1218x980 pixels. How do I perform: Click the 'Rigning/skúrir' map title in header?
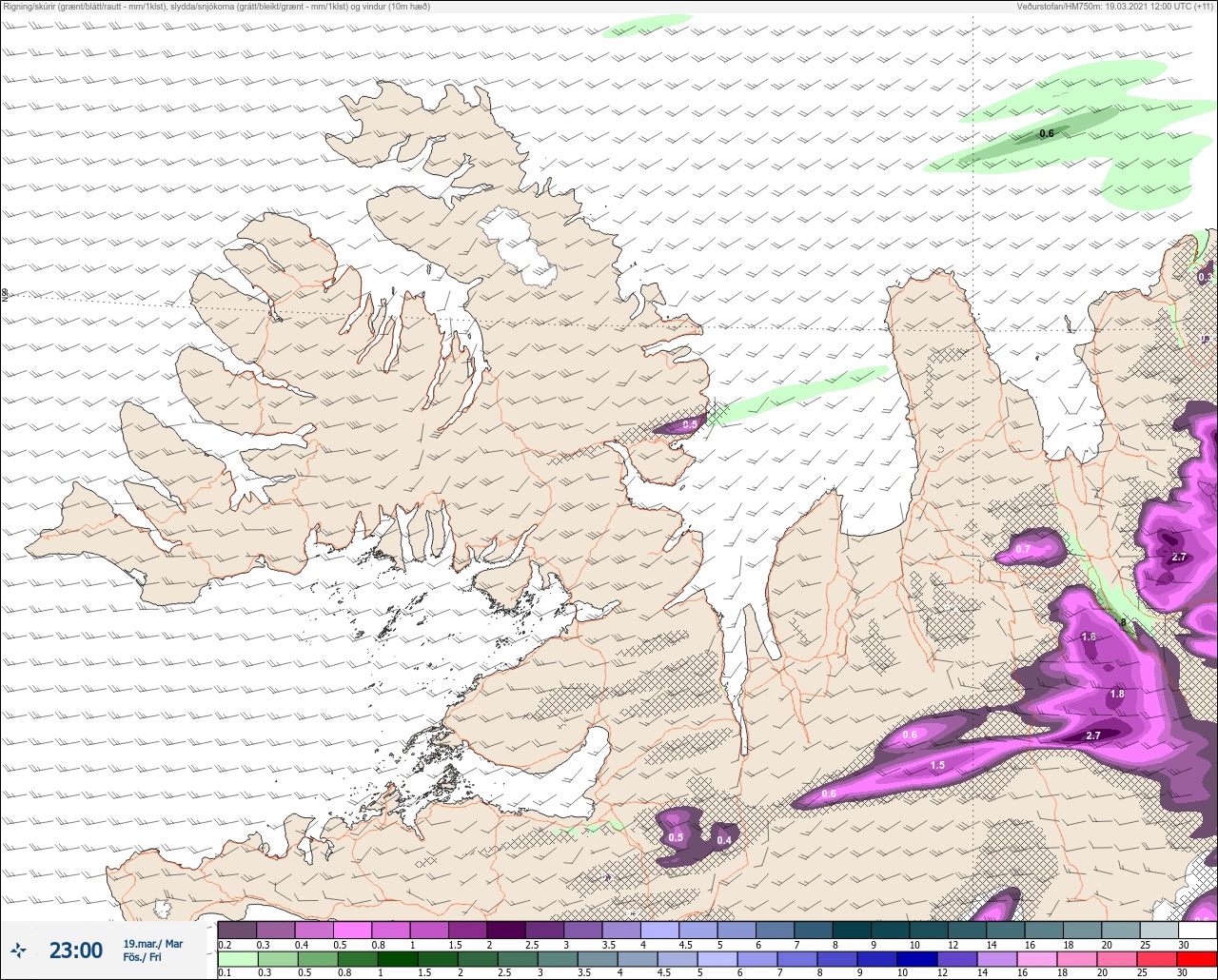[216, 6]
